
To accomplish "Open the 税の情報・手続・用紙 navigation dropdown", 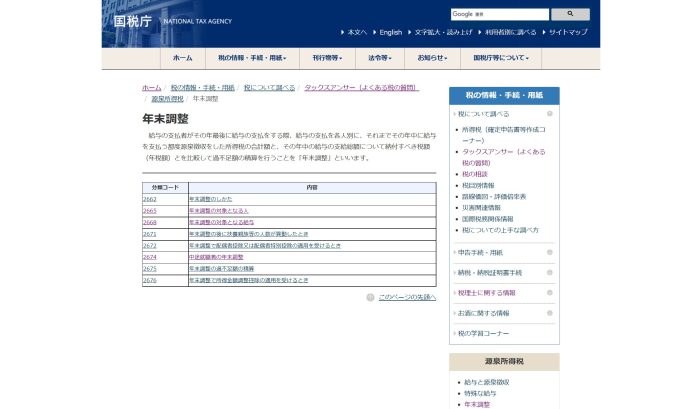I will (x=252, y=58).
